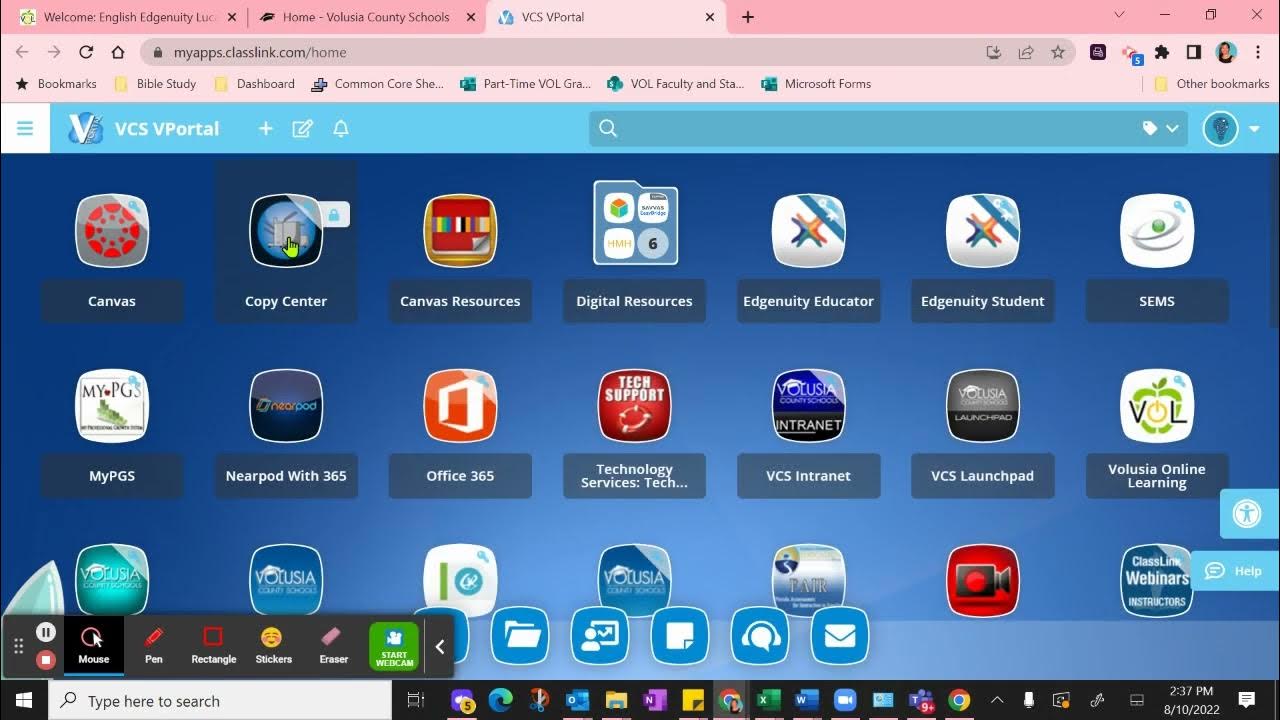The width and height of the screenshot is (1280, 720).
Task: Open the headset support dock icon
Action: 760,636
